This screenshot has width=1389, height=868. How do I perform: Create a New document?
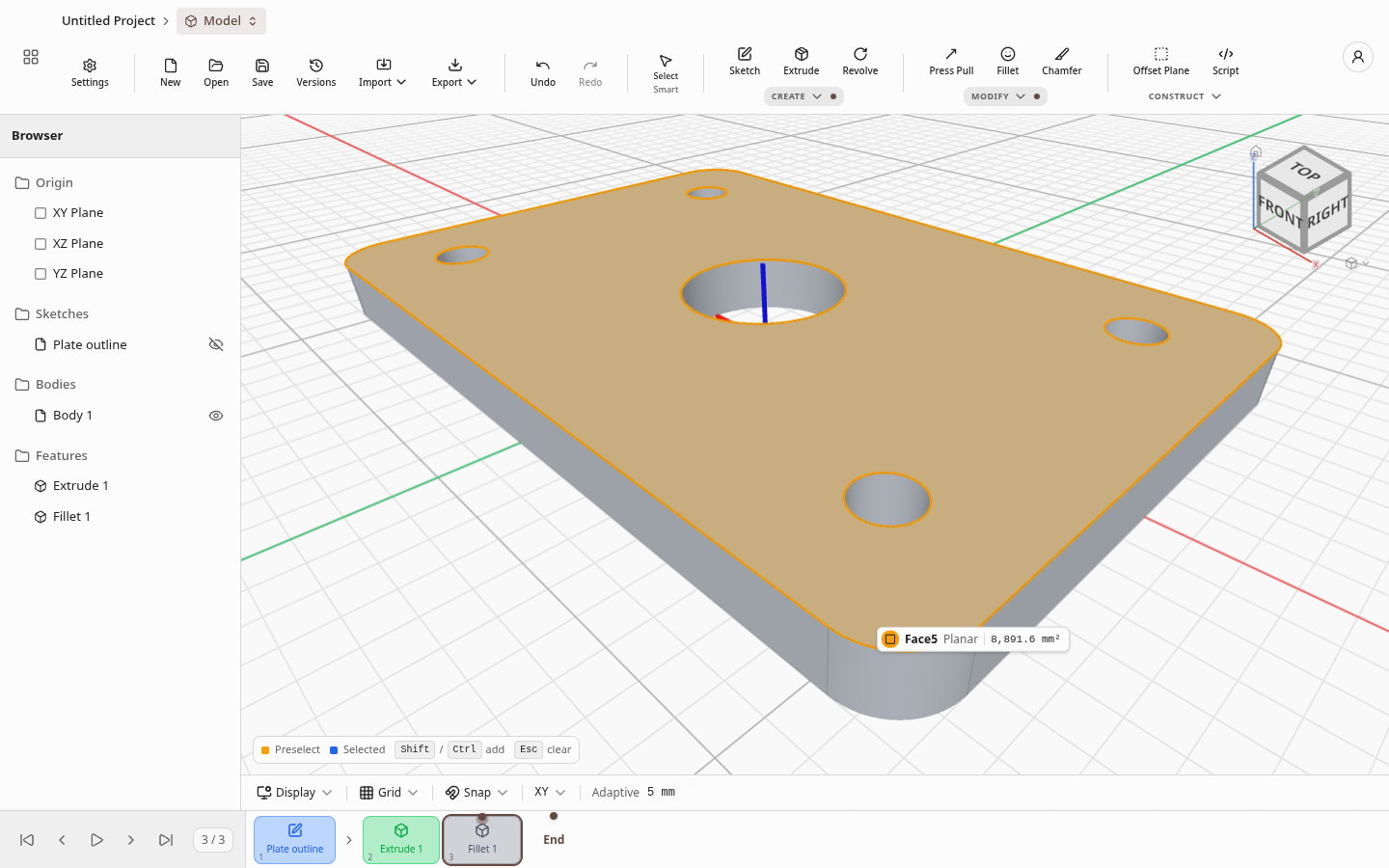point(171,72)
